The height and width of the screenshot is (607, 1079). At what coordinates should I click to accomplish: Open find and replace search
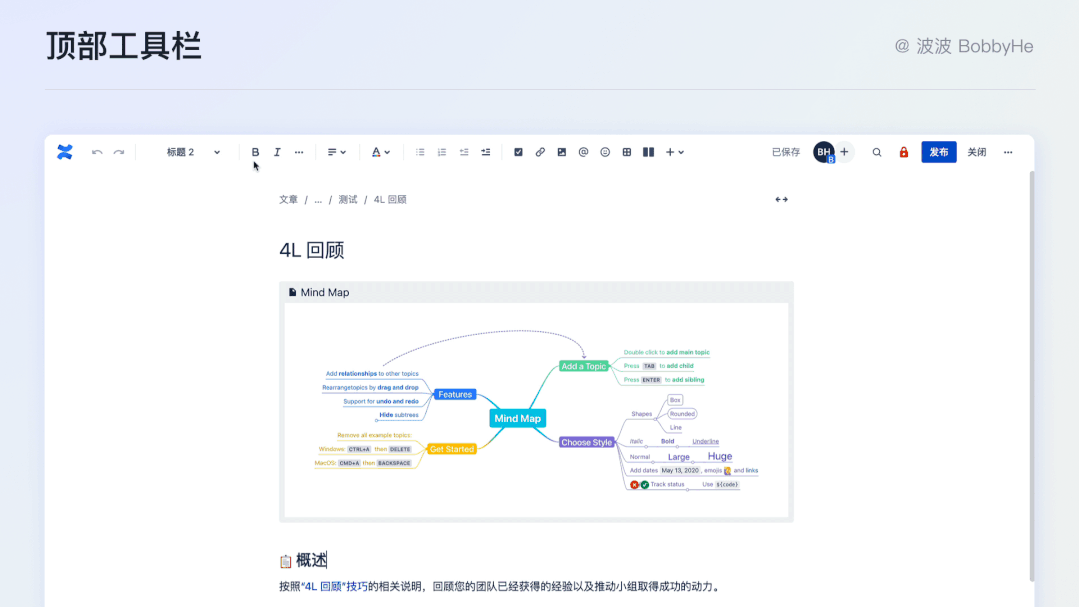pyautogui.click(x=877, y=152)
